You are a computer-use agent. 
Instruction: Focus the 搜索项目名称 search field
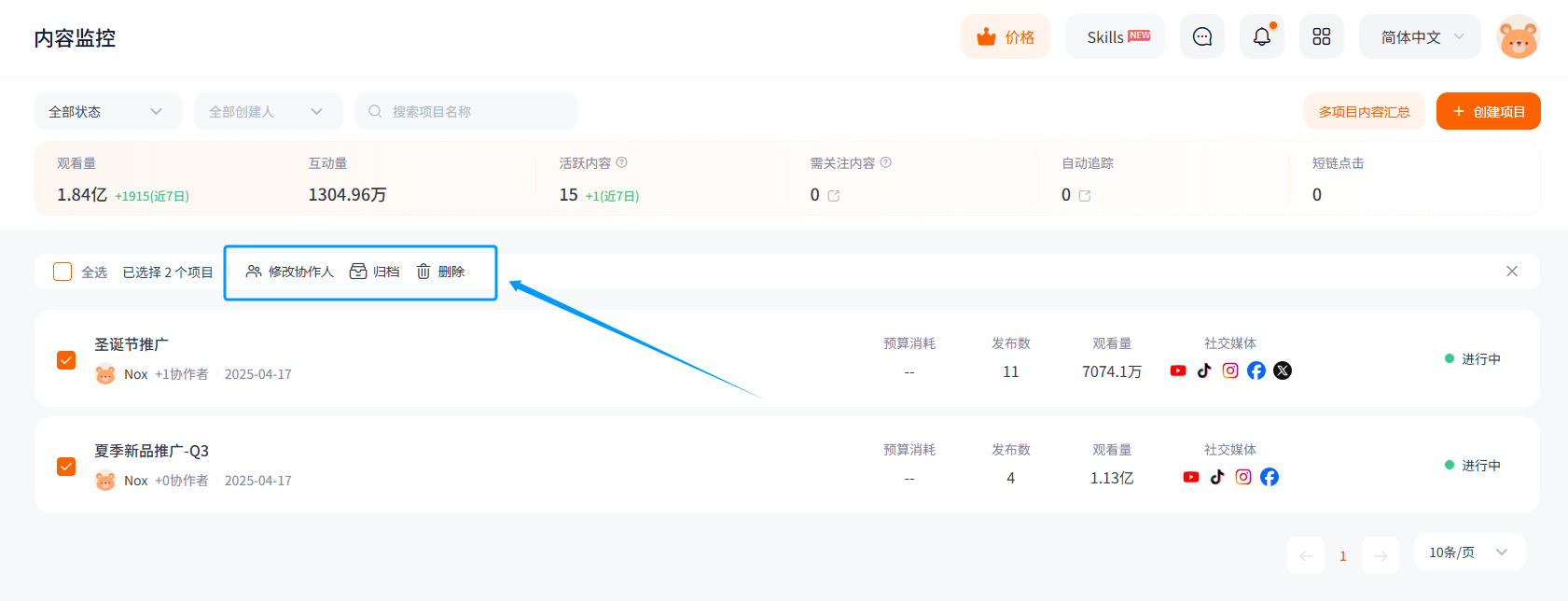click(x=466, y=111)
